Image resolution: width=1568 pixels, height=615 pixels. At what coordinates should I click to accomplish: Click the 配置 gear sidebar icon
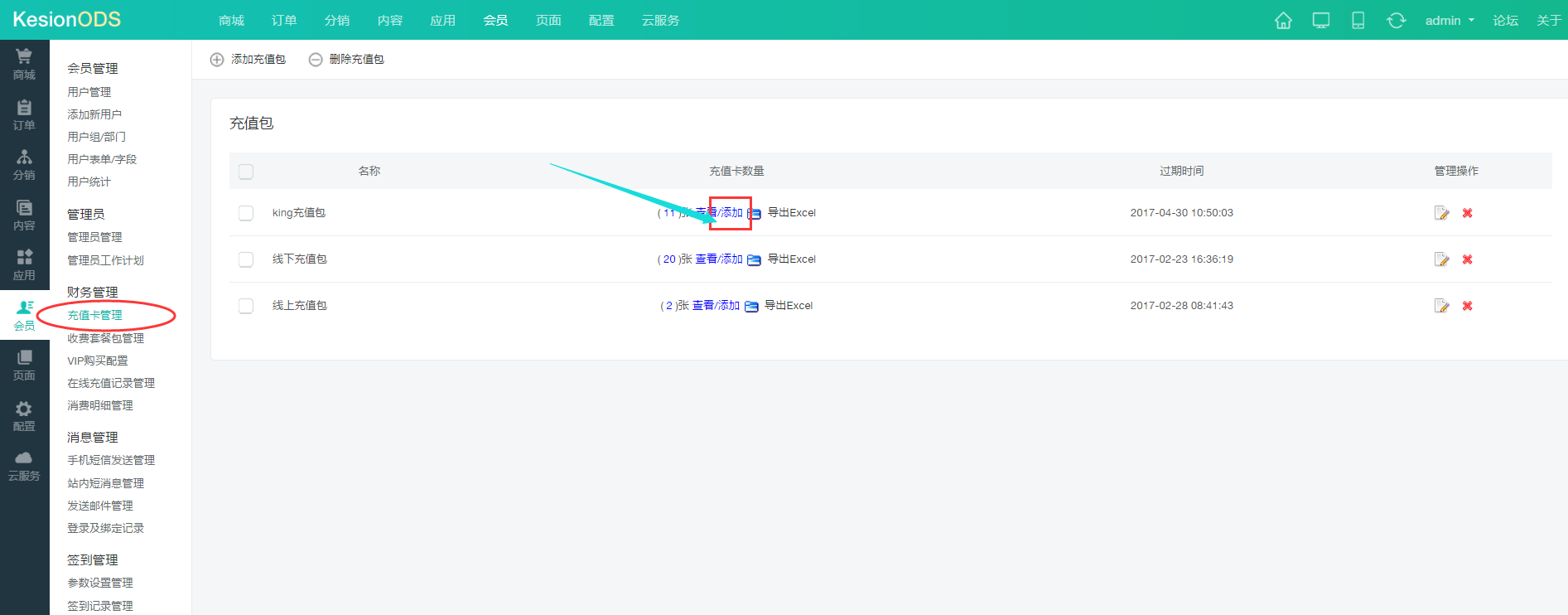tap(24, 416)
